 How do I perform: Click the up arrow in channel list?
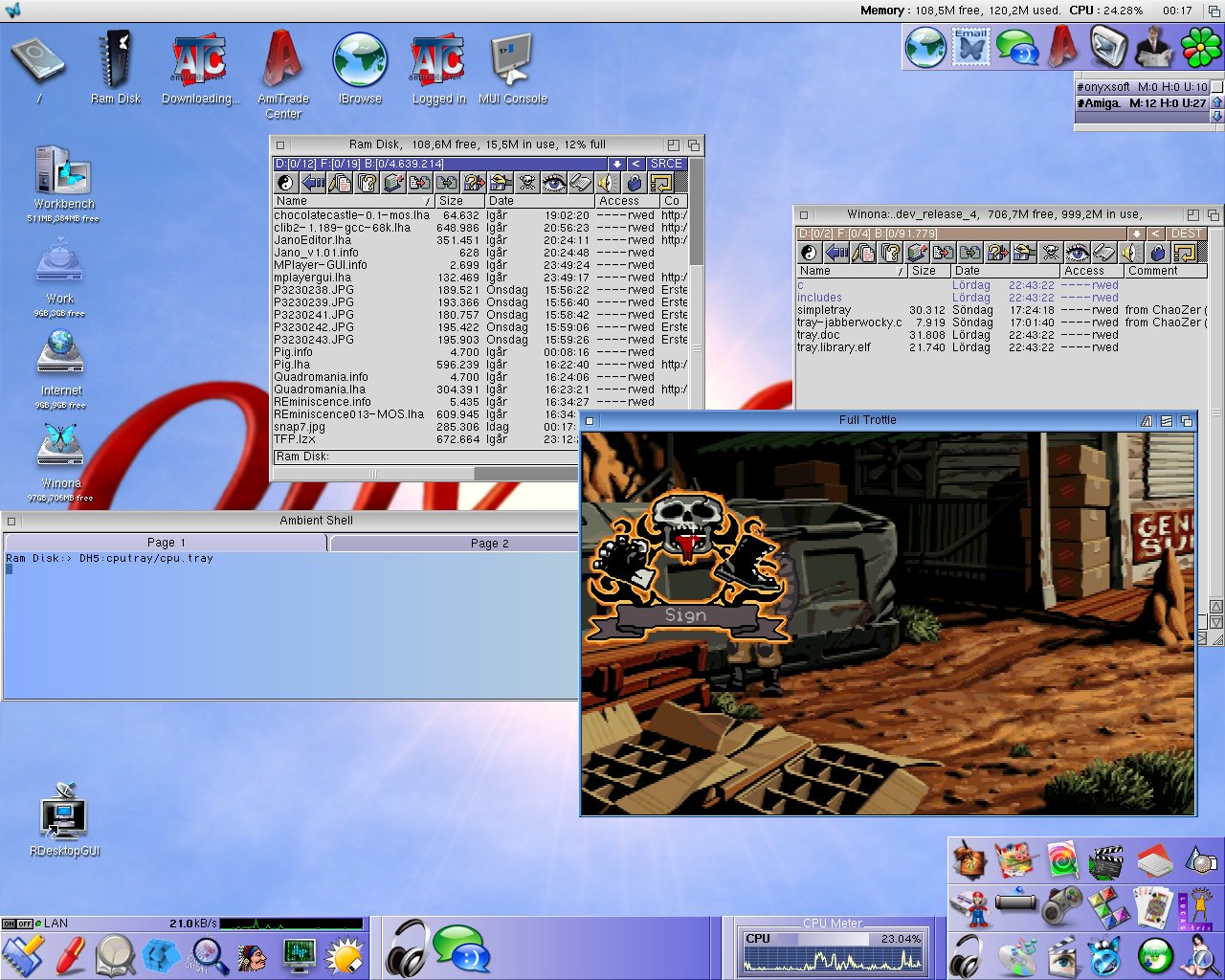point(1217,102)
